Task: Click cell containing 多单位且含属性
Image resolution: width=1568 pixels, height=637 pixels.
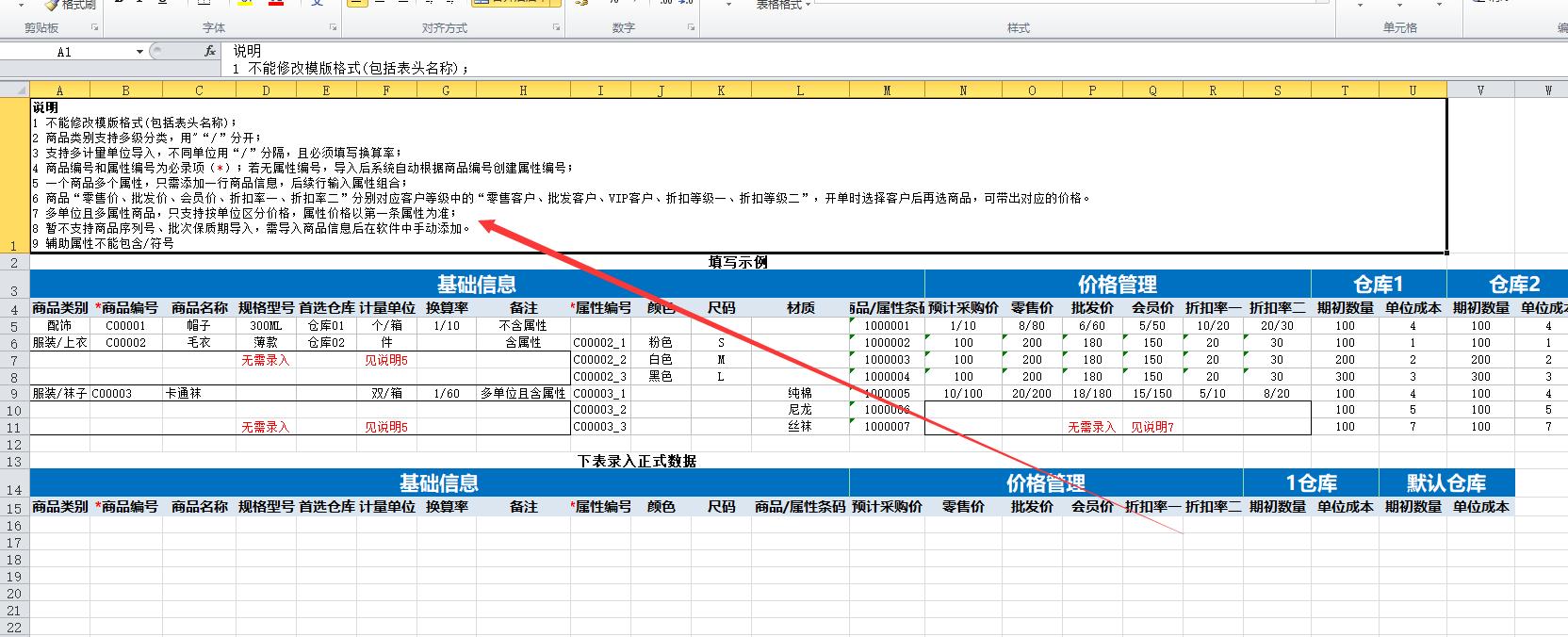Action: 523,394
